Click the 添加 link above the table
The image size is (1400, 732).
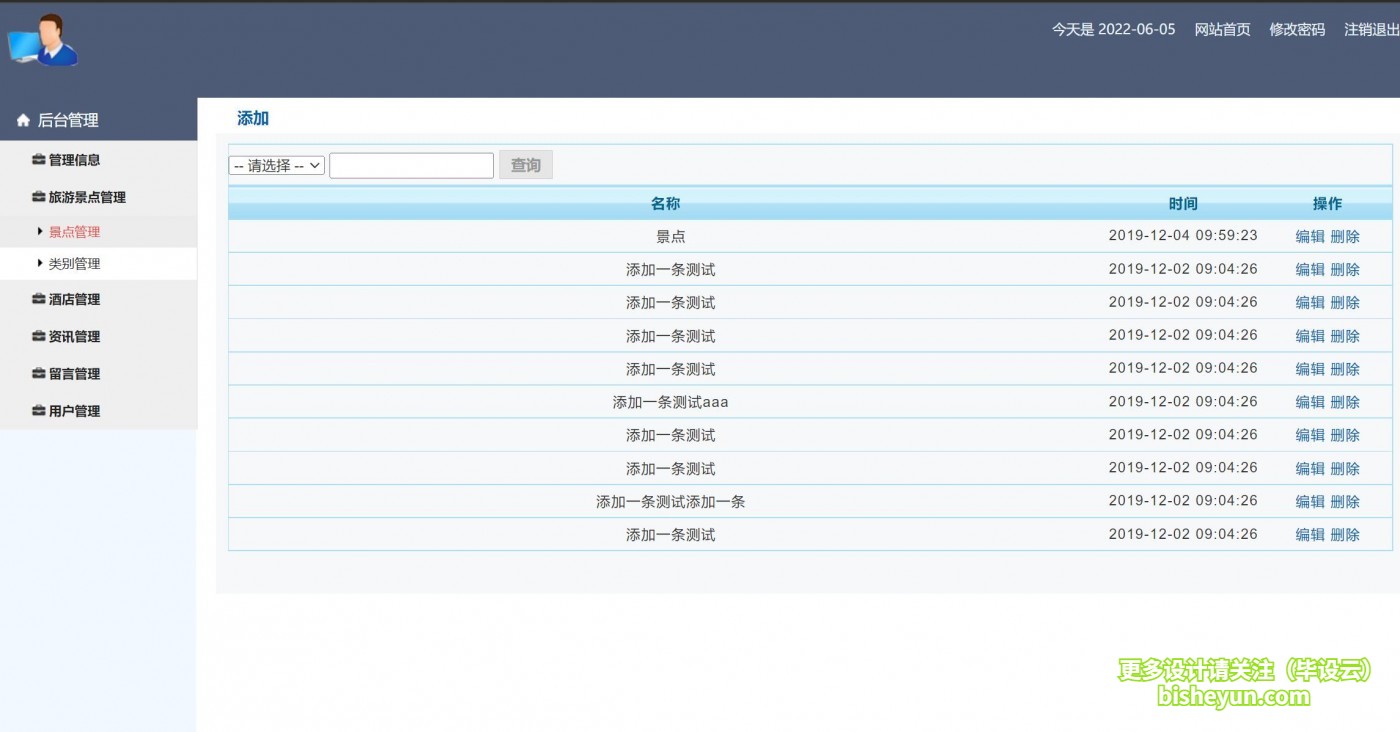coord(253,118)
